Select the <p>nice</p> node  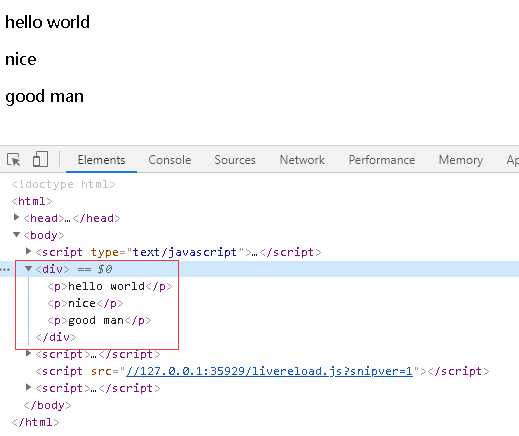coord(85,303)
